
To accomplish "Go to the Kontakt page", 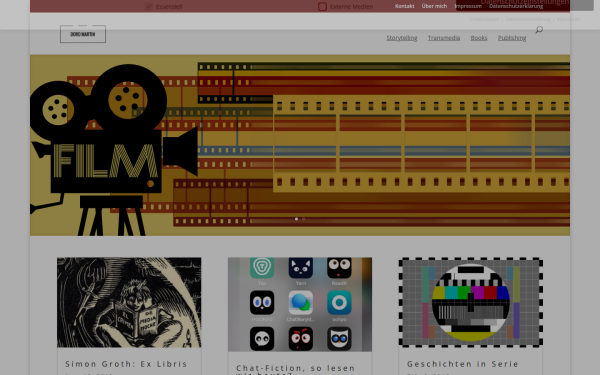I will (x=404, y=6).
